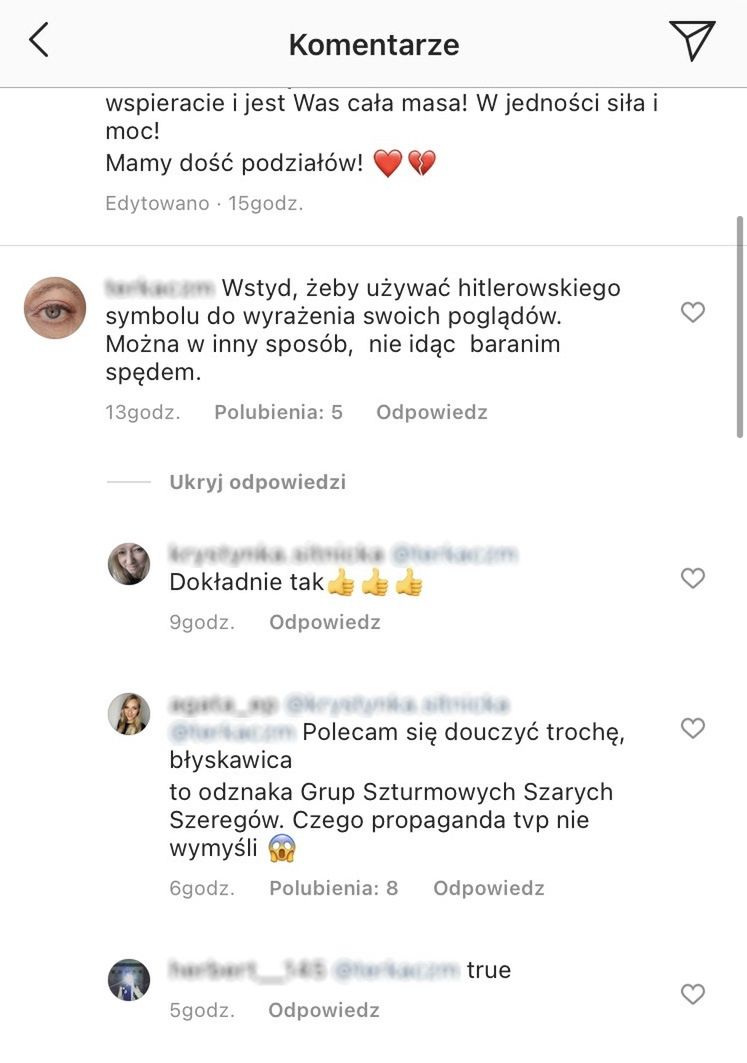Like the comment about hitlerowskiego symbolu
Image resolution: width=747 pixels, height=1063 pixels.
(693, 313)
